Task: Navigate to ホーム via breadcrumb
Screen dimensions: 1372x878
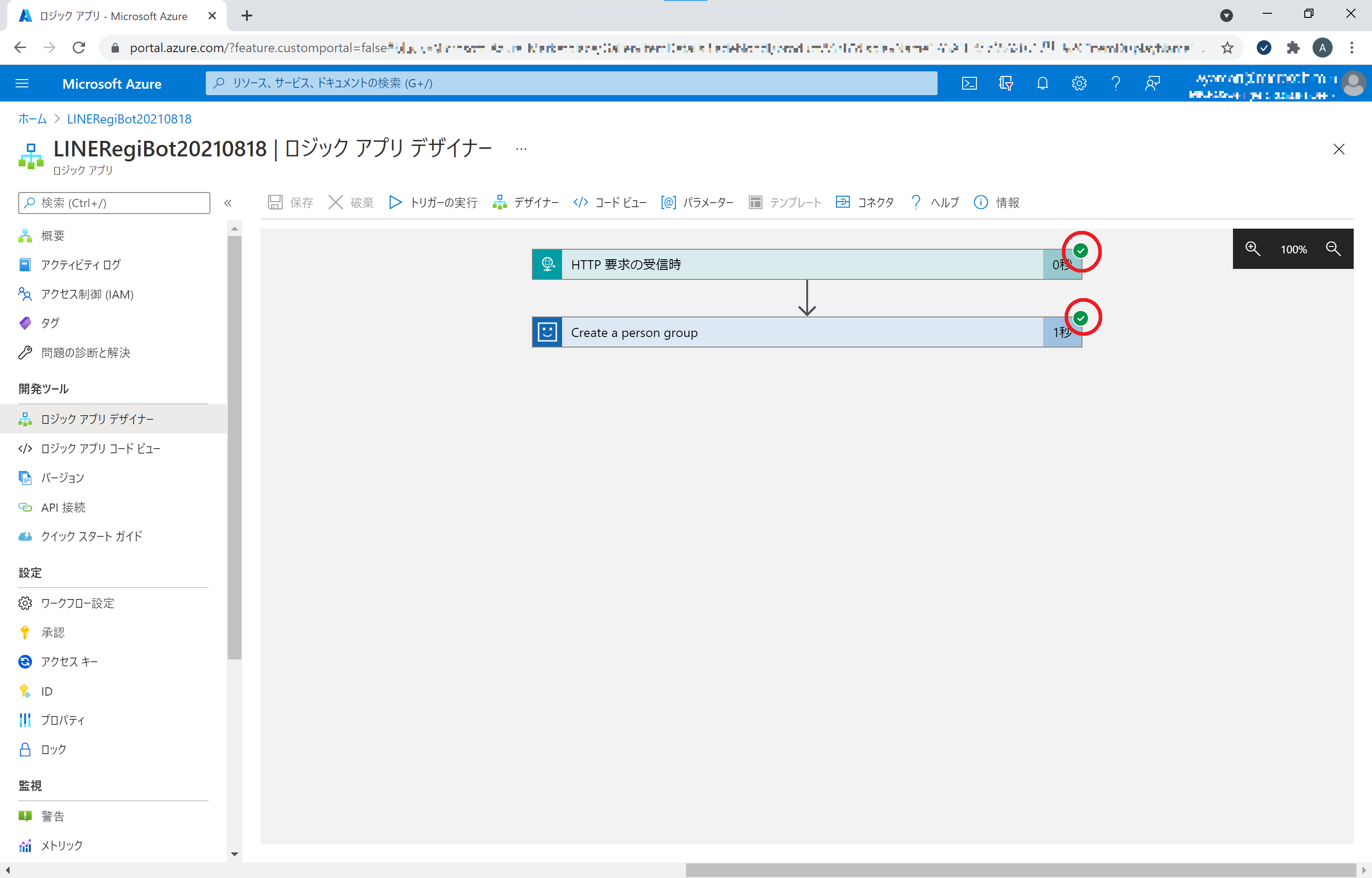Action: pyautogui.click(x=32, y=118)
